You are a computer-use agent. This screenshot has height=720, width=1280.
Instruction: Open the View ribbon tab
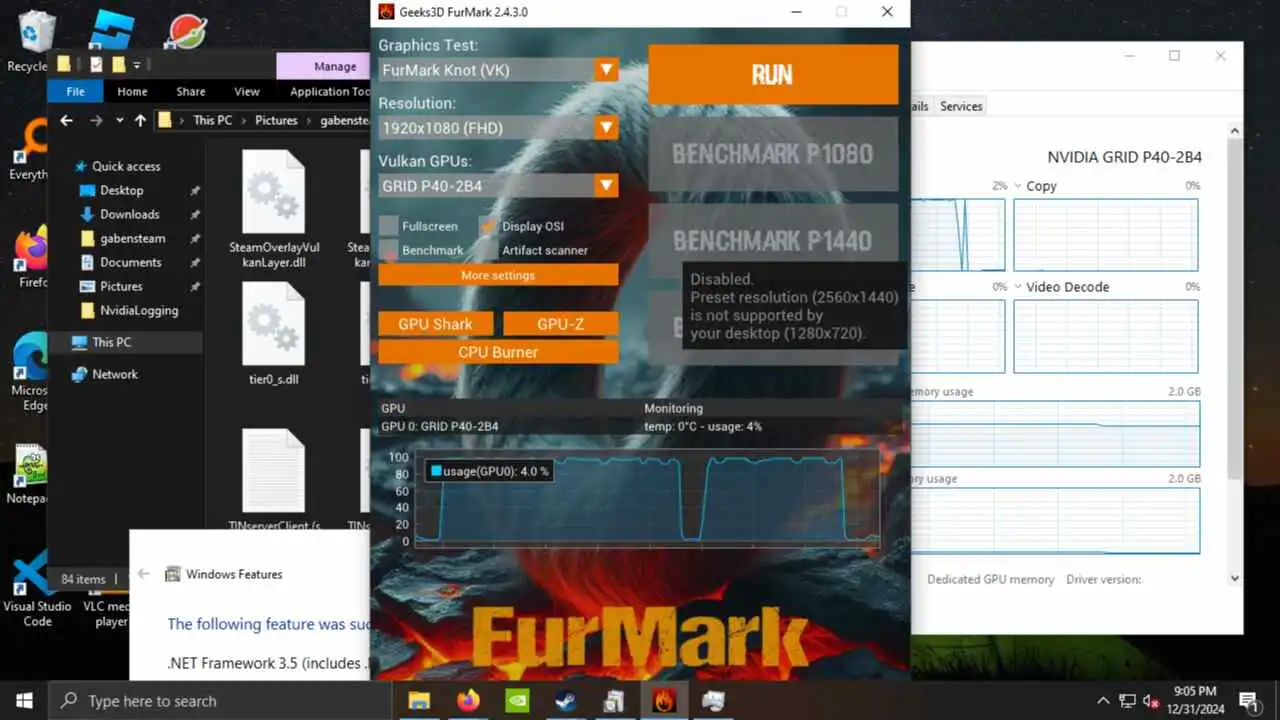(247, 91)
